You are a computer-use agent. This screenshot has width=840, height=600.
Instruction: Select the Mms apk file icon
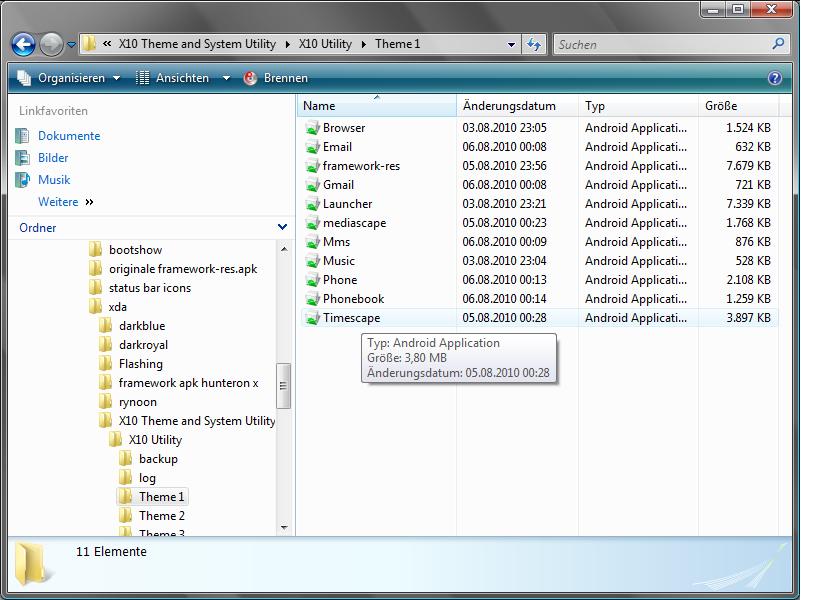[x=312, y=243]
